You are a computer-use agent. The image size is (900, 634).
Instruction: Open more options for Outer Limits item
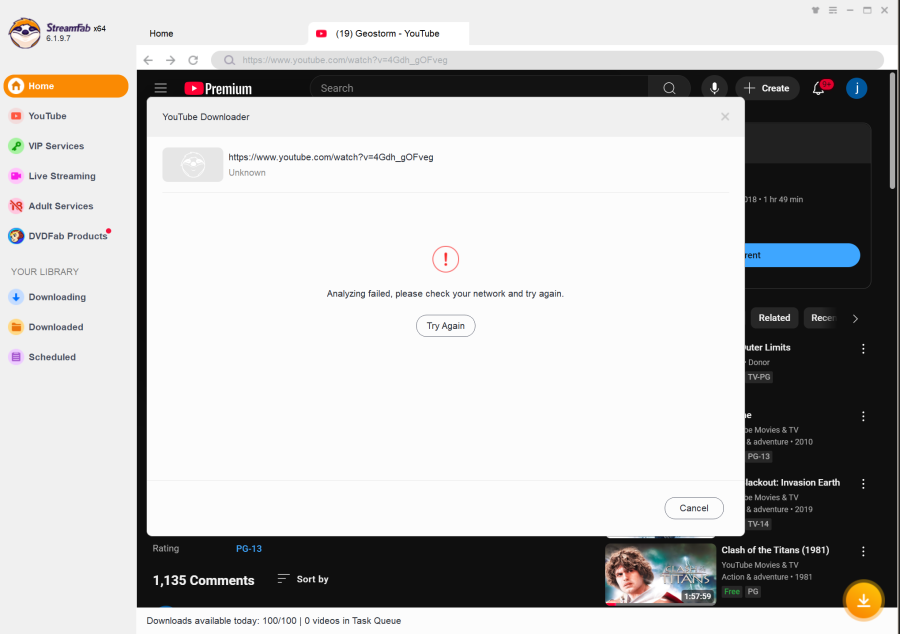click(863, 349)
